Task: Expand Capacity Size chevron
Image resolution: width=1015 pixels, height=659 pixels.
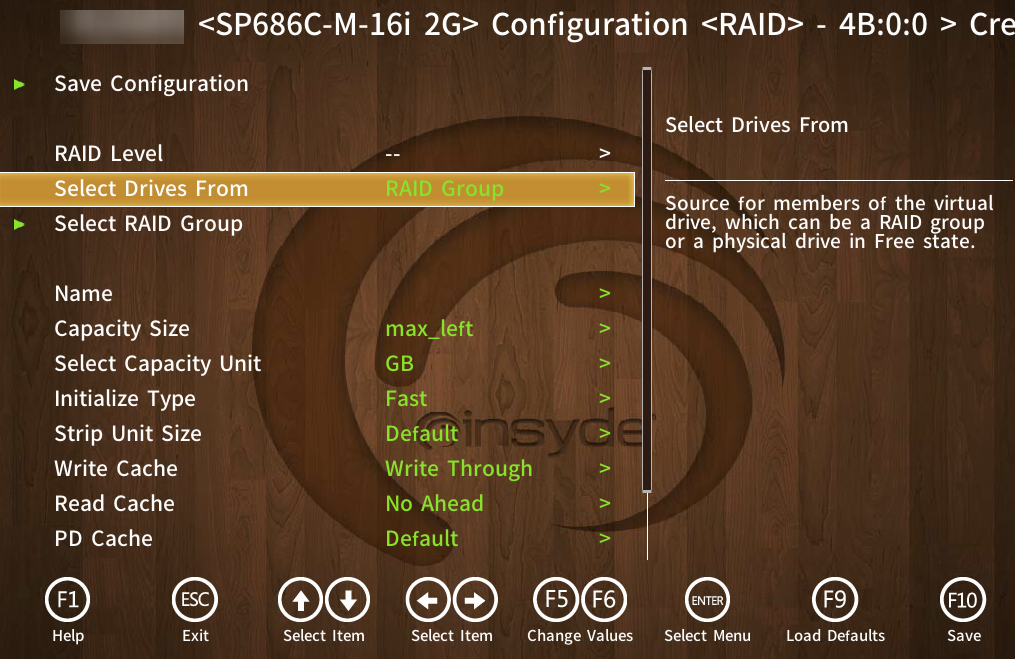Action: [x=605, y=328]
